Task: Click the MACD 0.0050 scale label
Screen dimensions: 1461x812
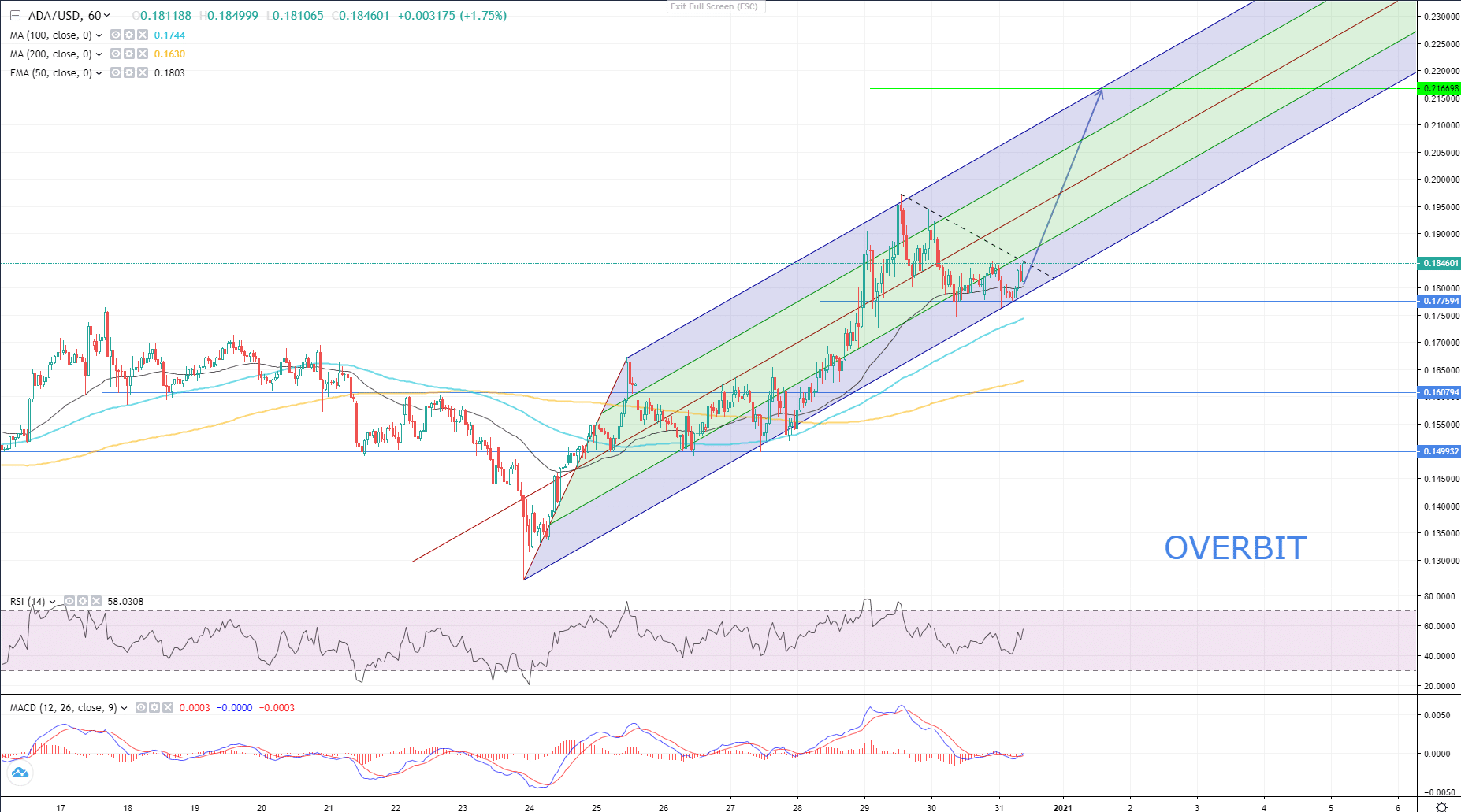Action: click(x=1439, y=715)
